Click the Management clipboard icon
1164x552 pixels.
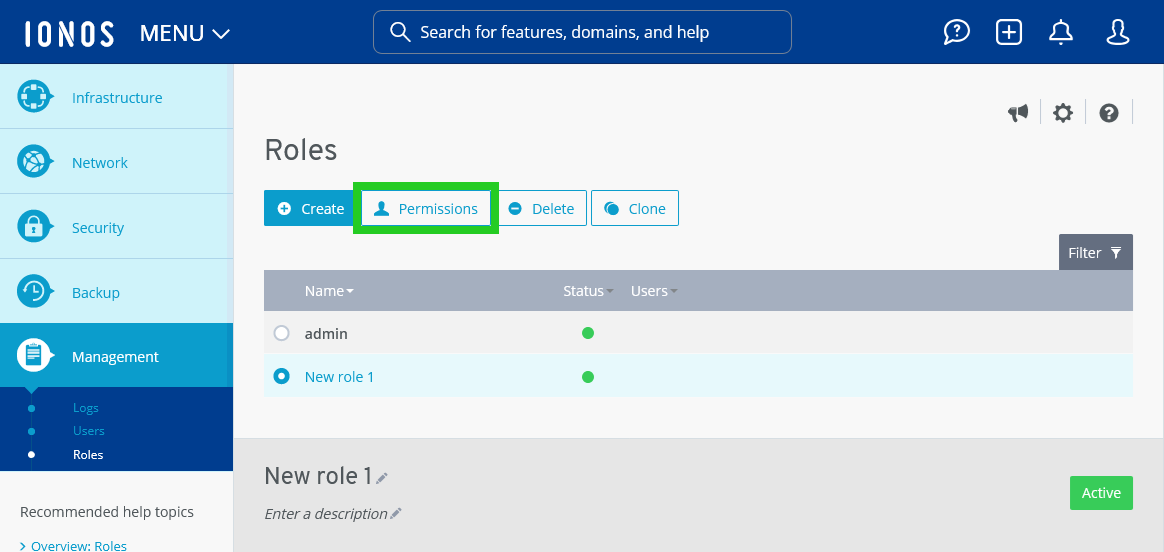click(34, 356)
